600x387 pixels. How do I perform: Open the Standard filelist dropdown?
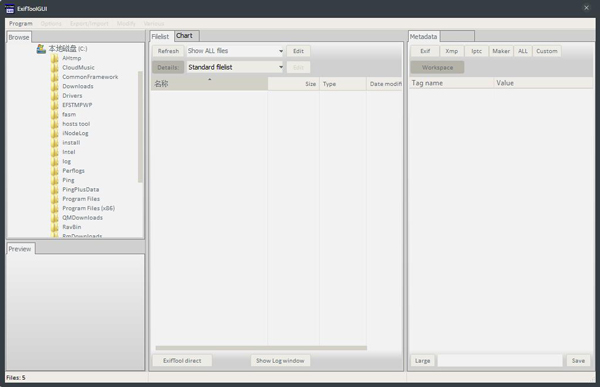235,67
